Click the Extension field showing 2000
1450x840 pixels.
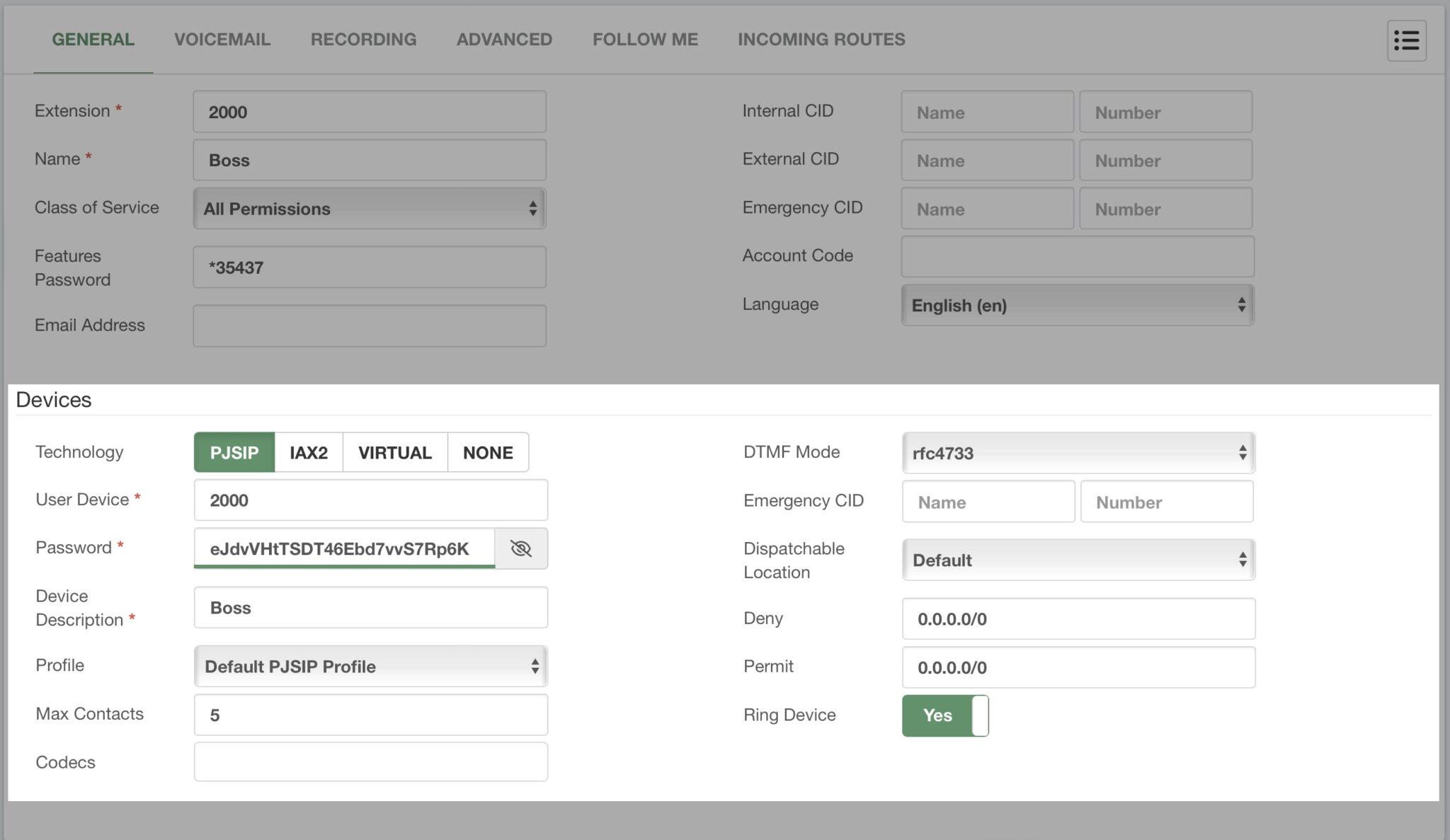370,111
